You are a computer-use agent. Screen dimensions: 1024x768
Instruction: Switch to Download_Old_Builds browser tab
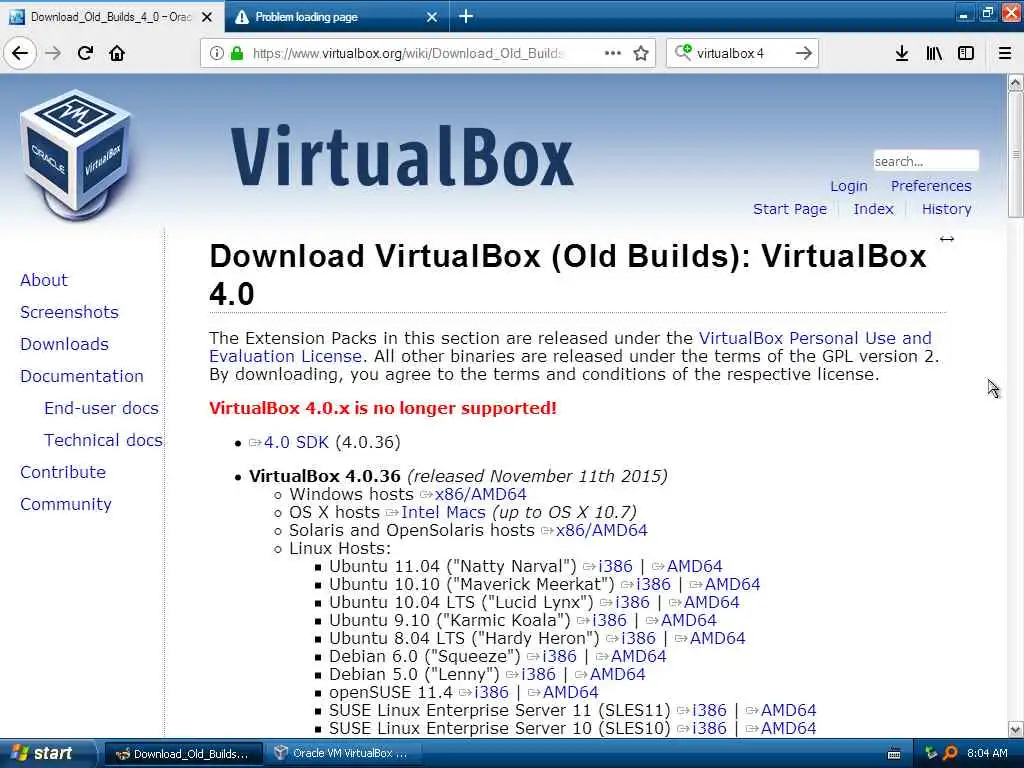(x=111, y=17)
